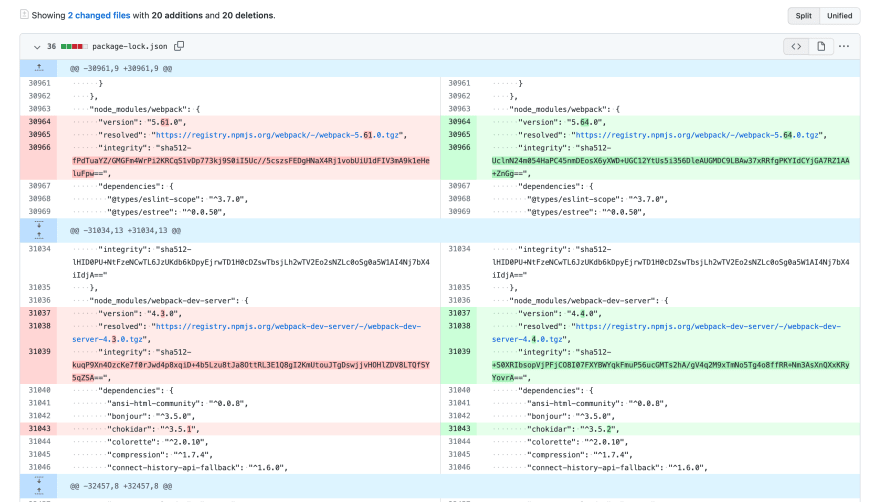View the file with document icon
This screenshot has height=502, width=880.
[x=821, y=47]
